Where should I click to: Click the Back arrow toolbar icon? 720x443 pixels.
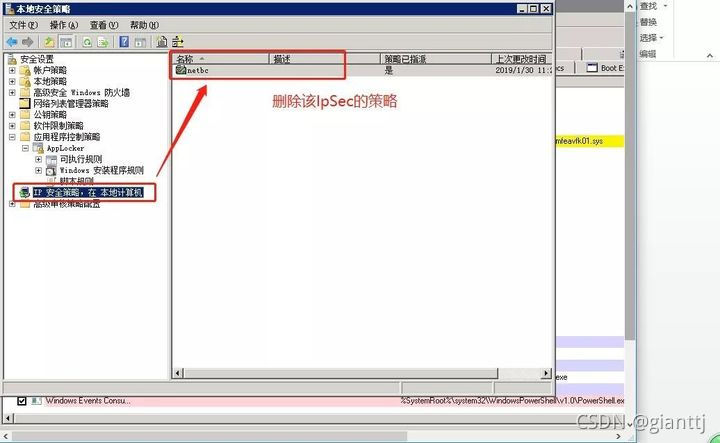click(x=12, y=42)
